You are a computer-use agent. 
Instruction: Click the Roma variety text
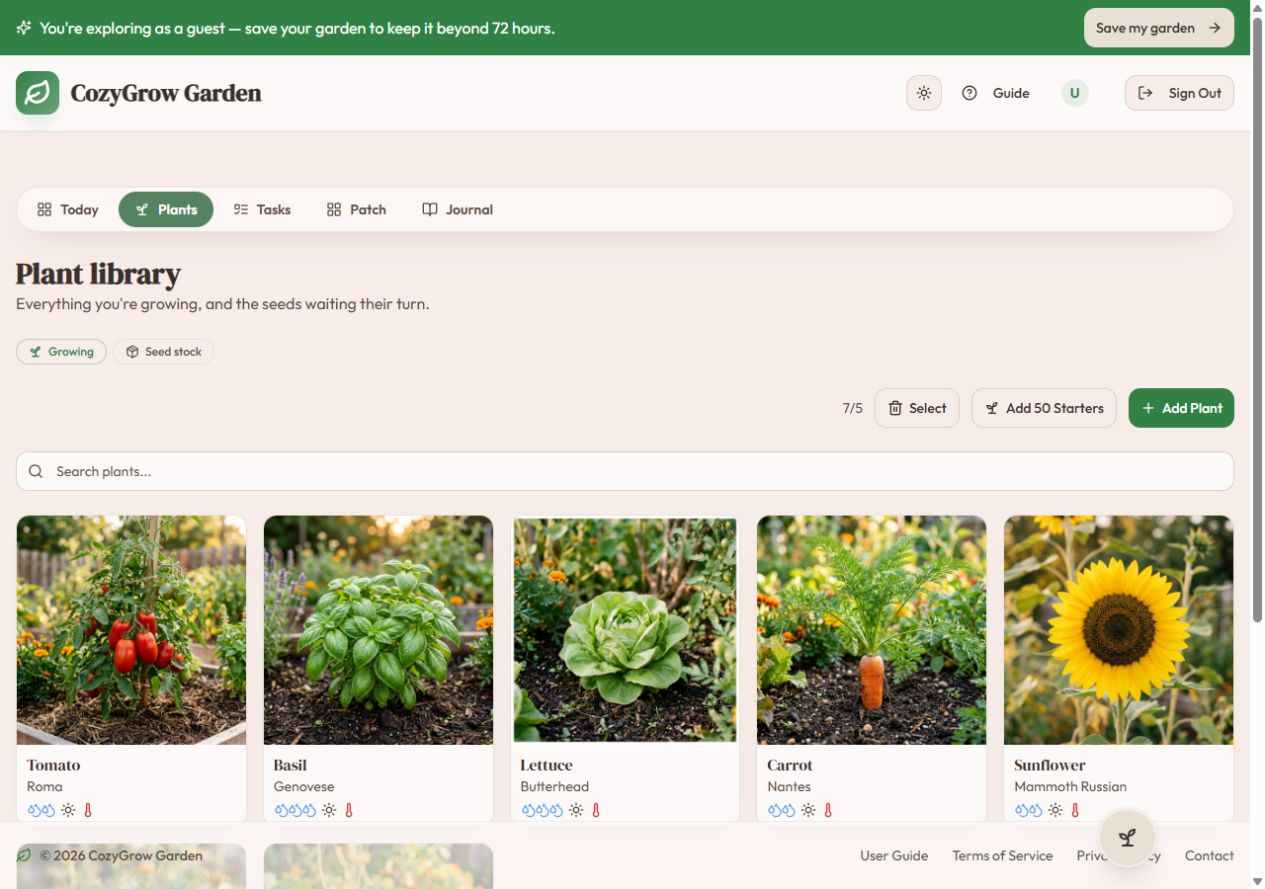point(45,787)
